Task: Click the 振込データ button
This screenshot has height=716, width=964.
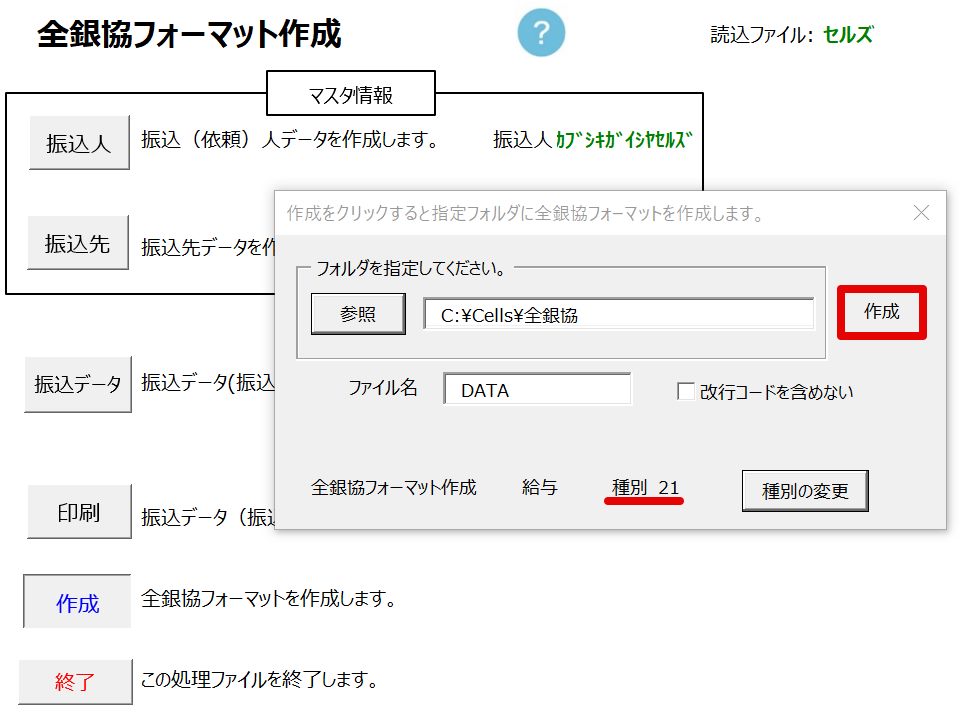Action: coord(78,384)
